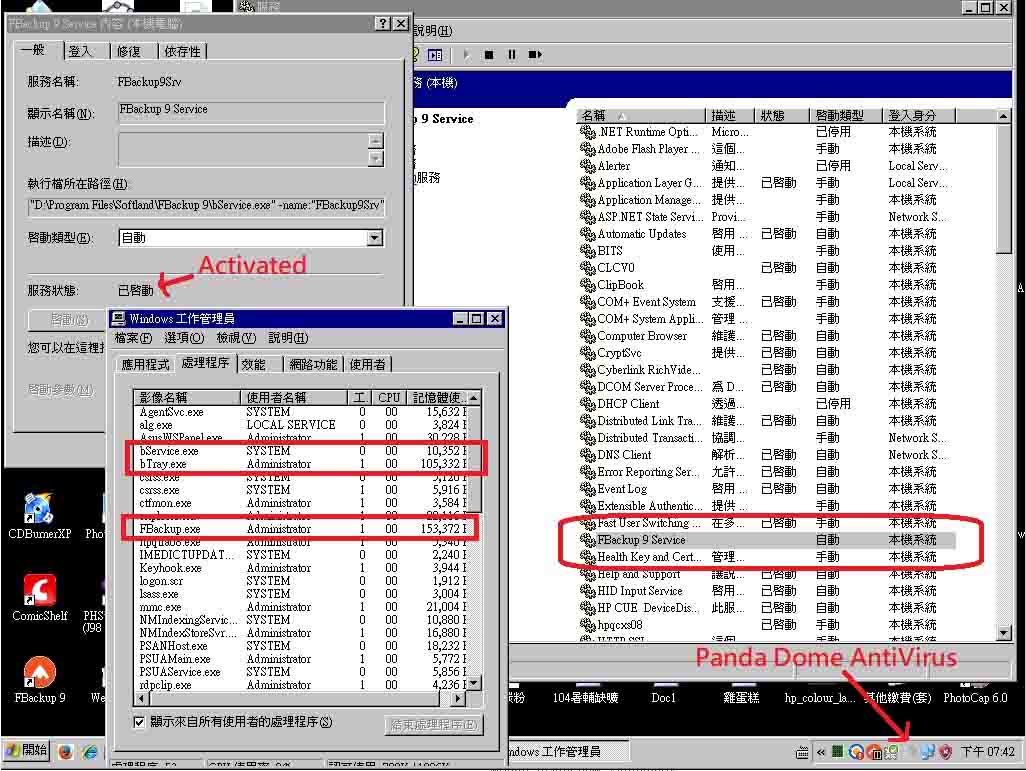The width and height of the screenshot is (1026, 771).
Task: Open the 網路功能 tab in Task Manager
Action: [x=313, y=365]
